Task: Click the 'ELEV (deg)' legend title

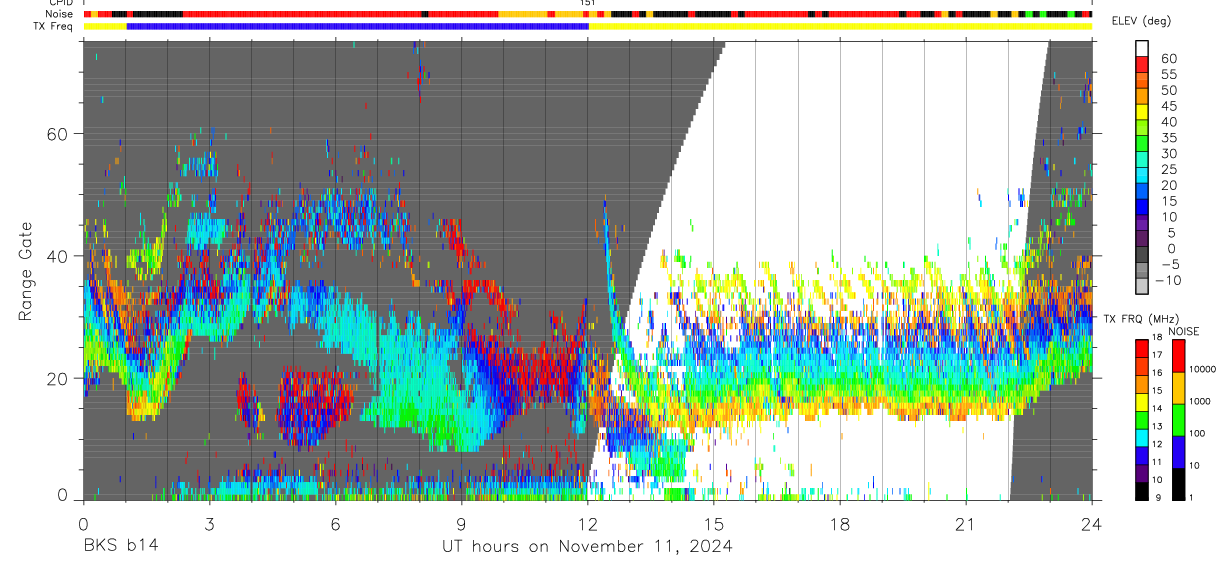Action: [x=1142, y=22]
